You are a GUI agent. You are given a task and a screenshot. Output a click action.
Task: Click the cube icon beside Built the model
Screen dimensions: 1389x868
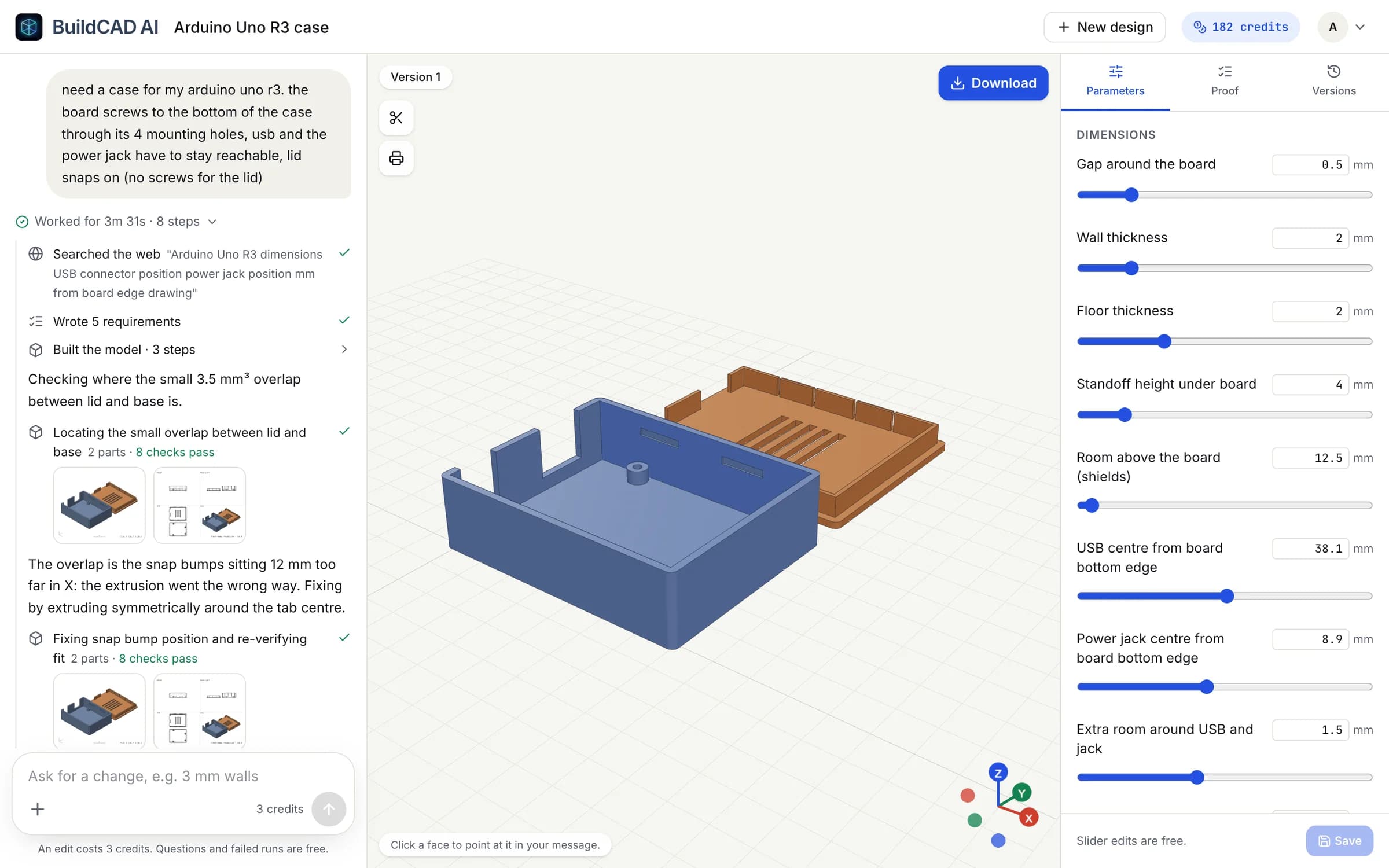[x=36, y=350]
